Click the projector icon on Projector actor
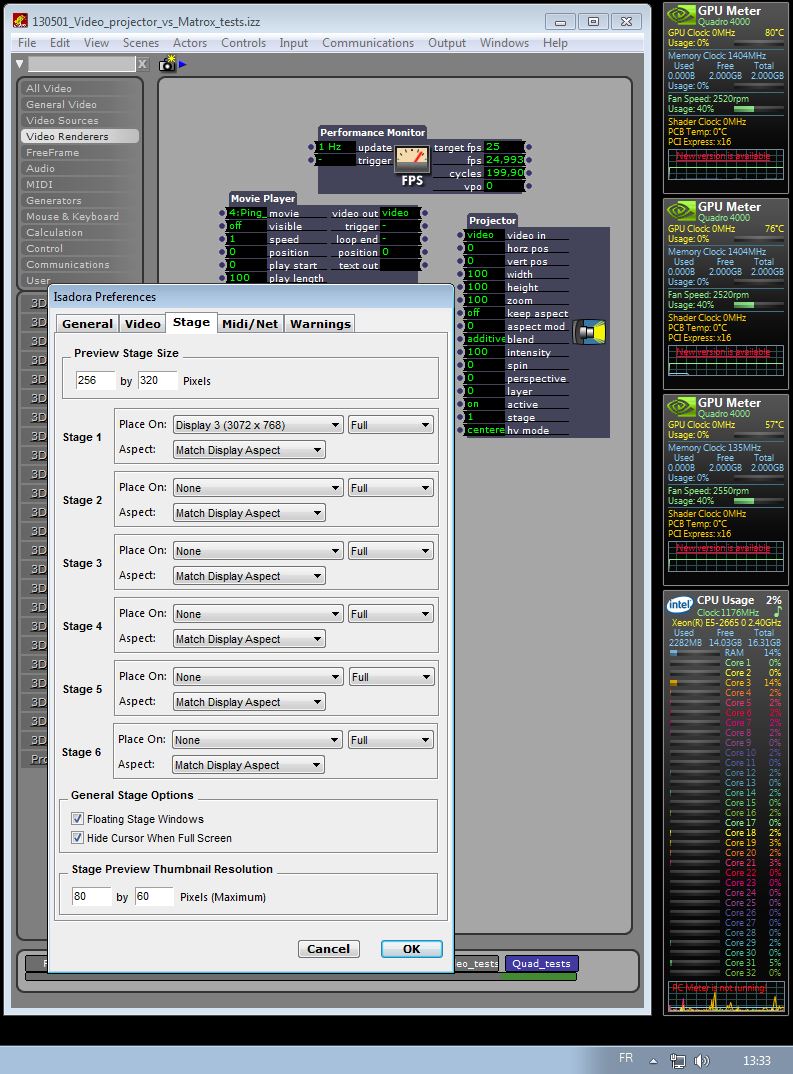Screen dimensions: 793x1074 click(x=590, y=332)
